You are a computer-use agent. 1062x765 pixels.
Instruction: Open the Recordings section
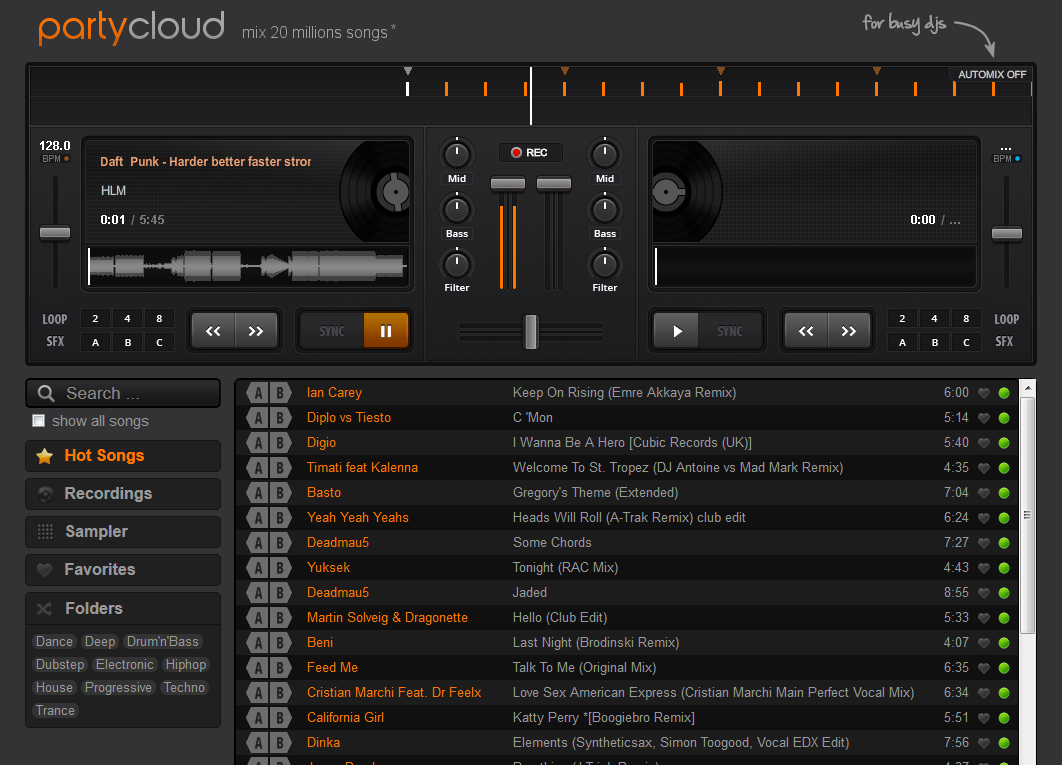[108, 494]
